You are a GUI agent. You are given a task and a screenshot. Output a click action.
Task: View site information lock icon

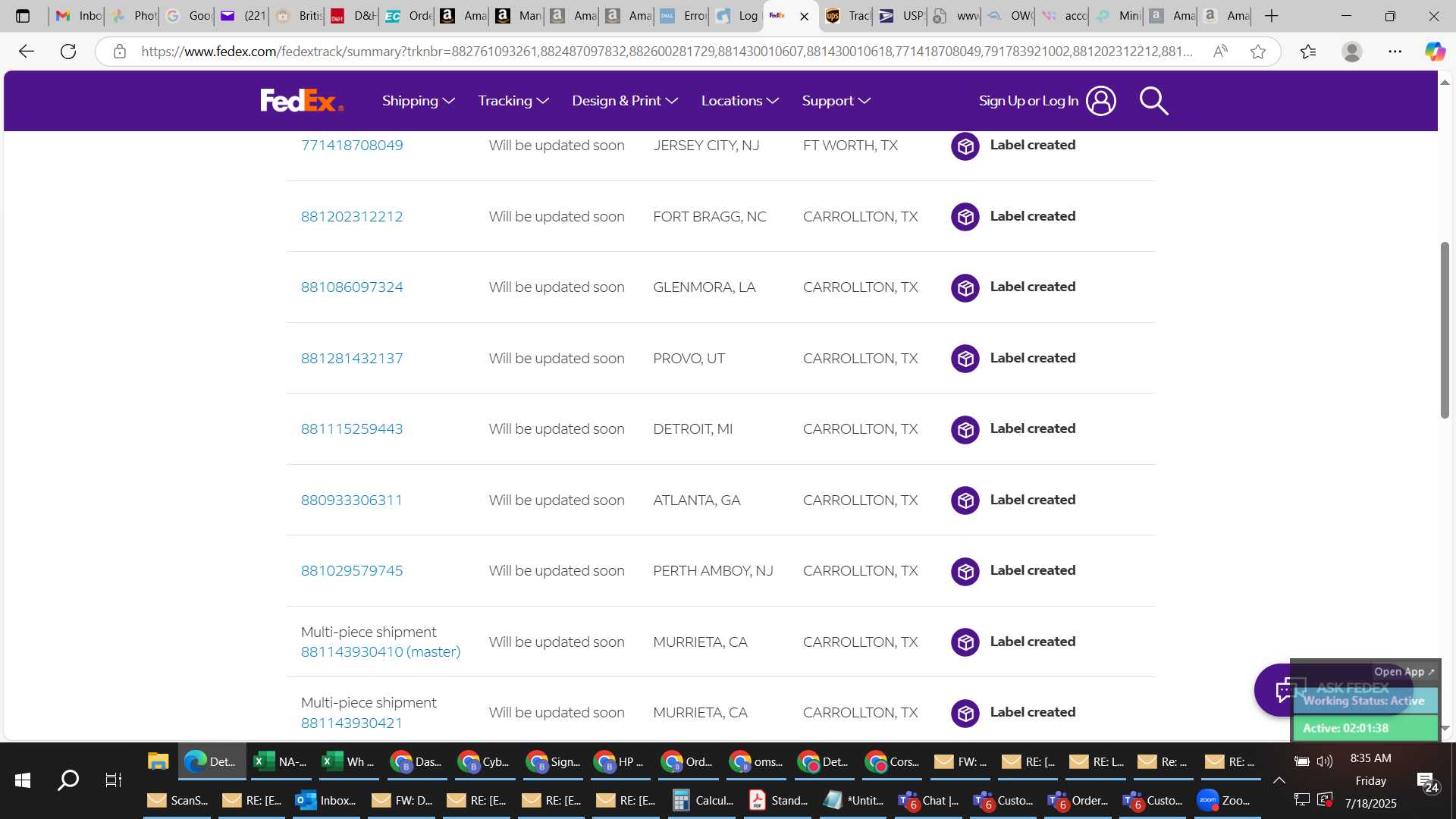click(119, 52)
